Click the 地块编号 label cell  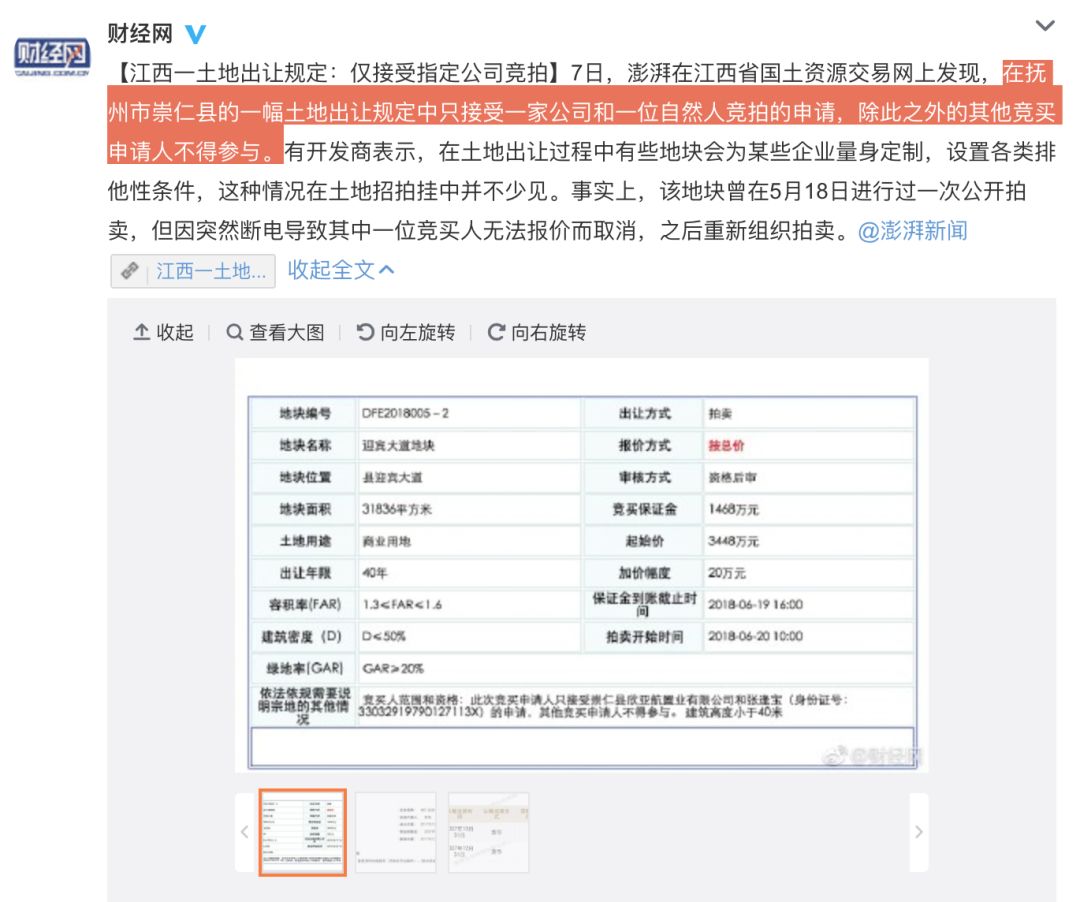pyautogui.click(x=304, y=413)
